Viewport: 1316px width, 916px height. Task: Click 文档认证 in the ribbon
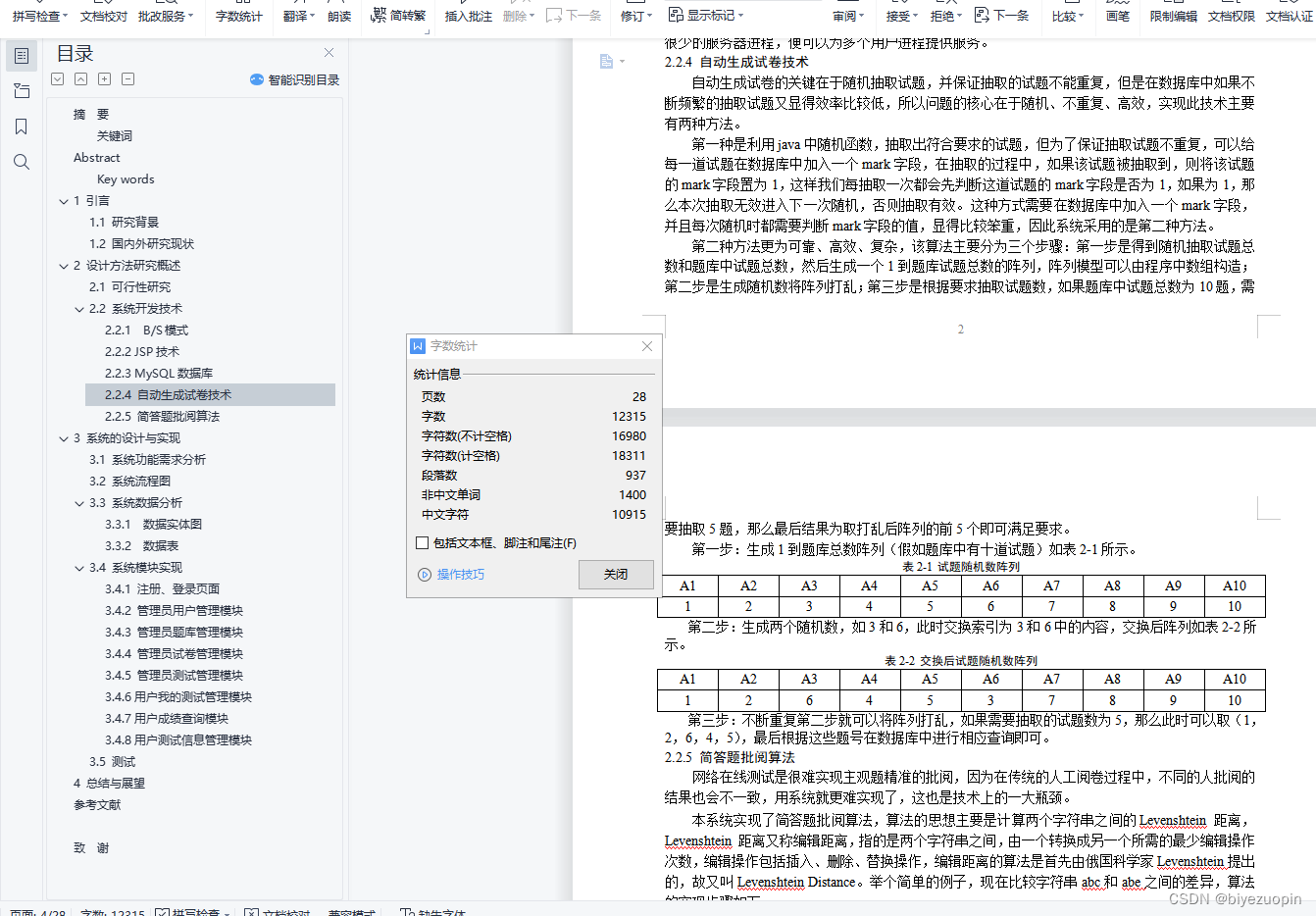click(1290, 16)
